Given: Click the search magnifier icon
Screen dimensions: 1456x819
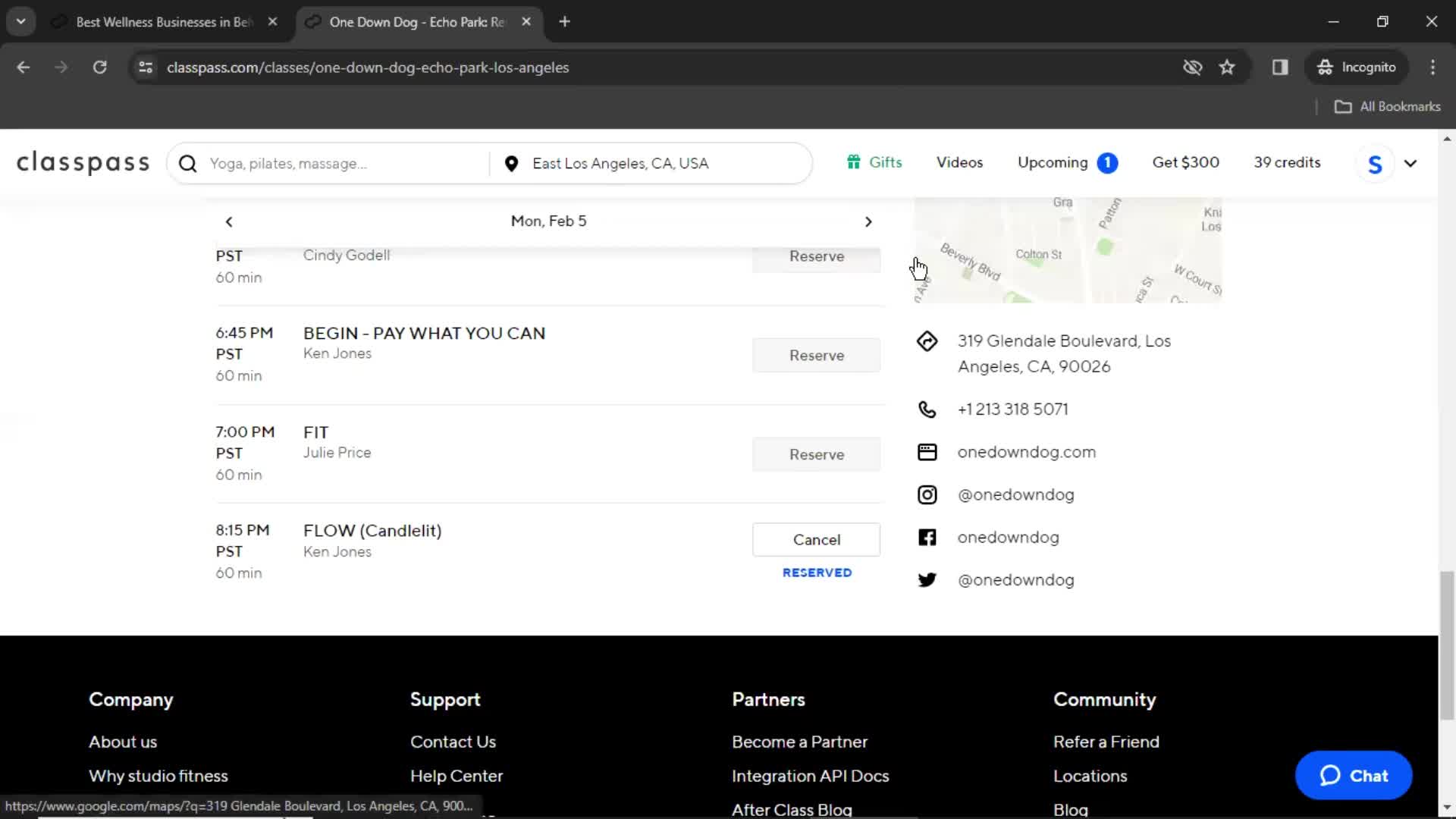Looking at the screenshot, I should click(x=188, y=164).
